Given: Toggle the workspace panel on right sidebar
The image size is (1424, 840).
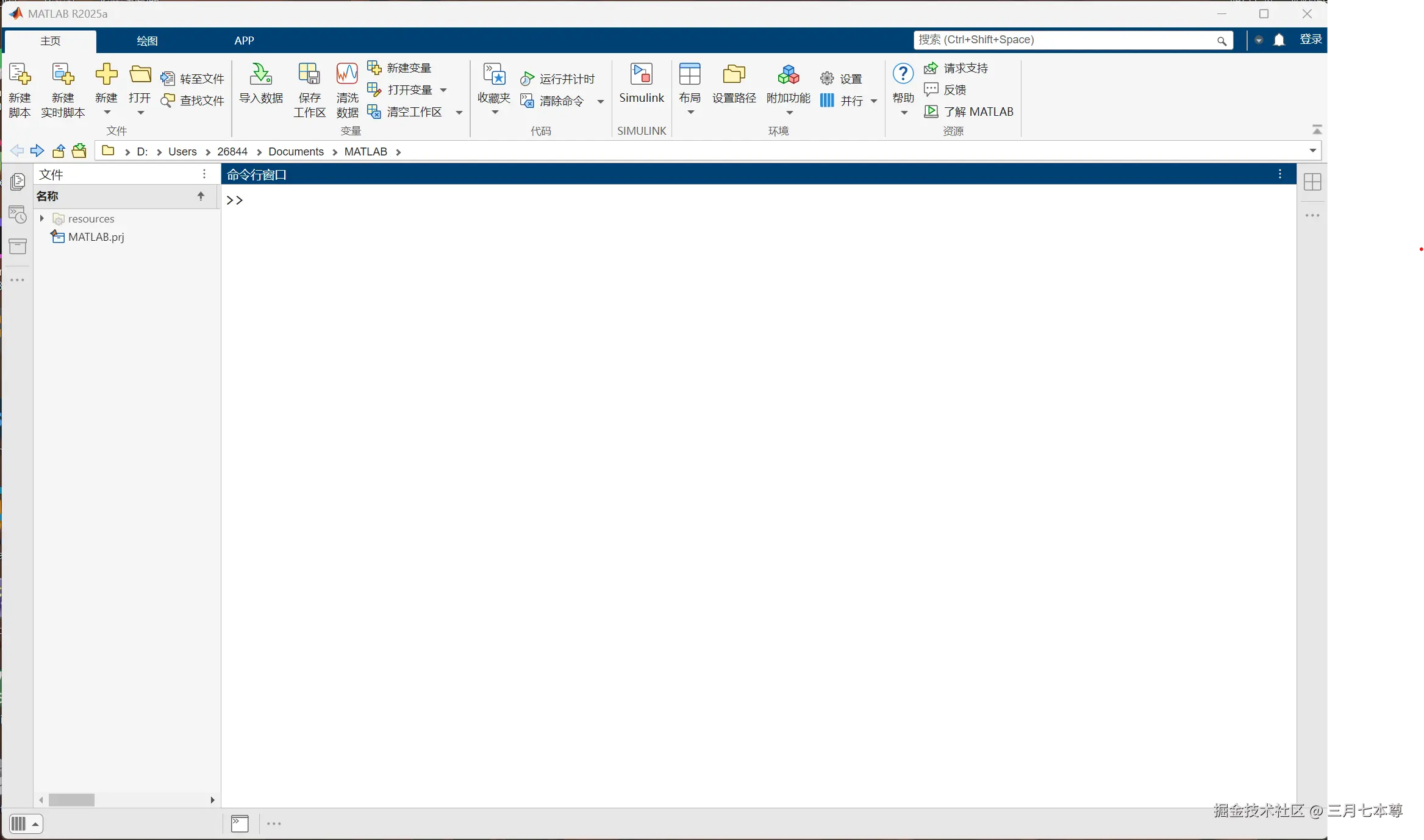Looking at the screenshot, I should tap(1312, 182).
